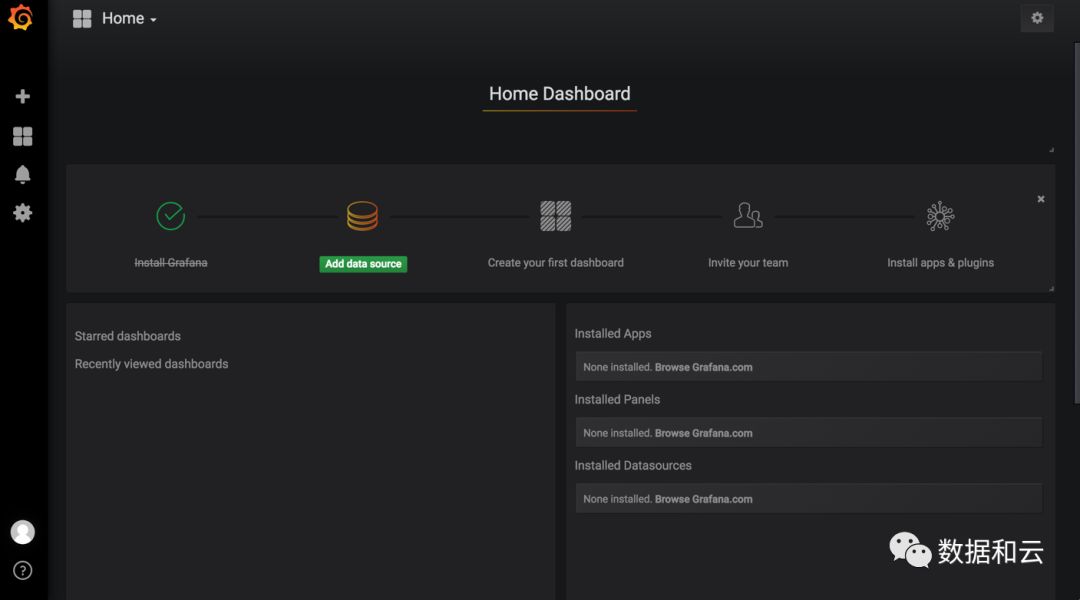This screenshot has height=600, width=1080.
Task: Click the struck-through Install Grafana step
Action: [171, 262]
